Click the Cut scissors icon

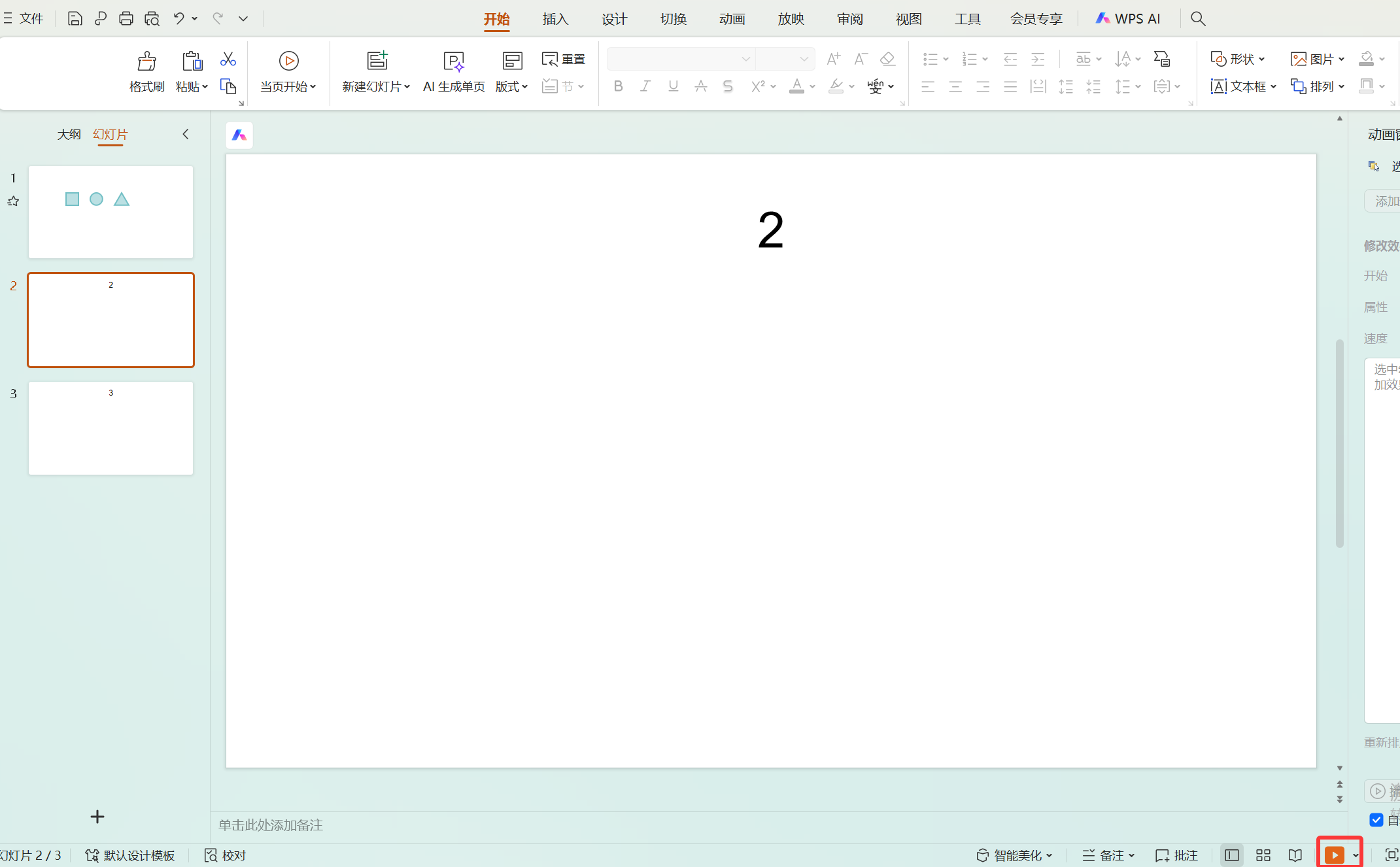tap(228, 59)
